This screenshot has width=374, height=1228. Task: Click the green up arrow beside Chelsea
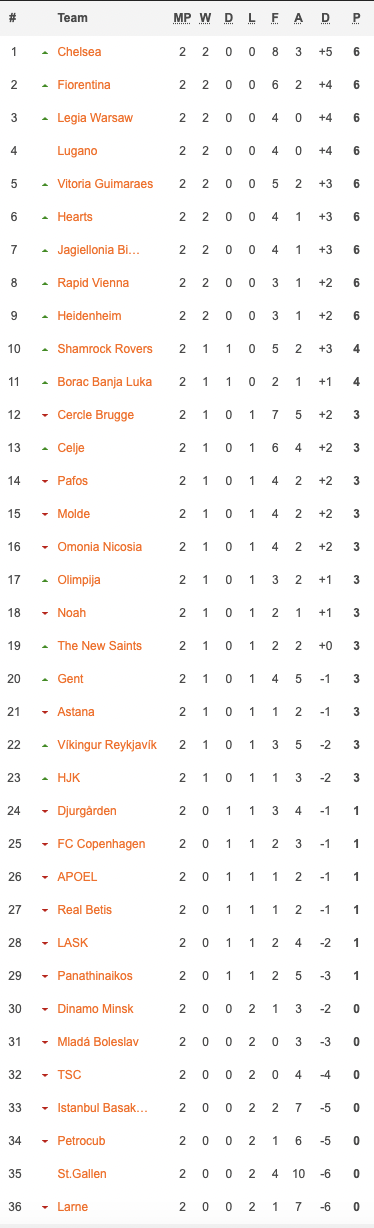44,52
